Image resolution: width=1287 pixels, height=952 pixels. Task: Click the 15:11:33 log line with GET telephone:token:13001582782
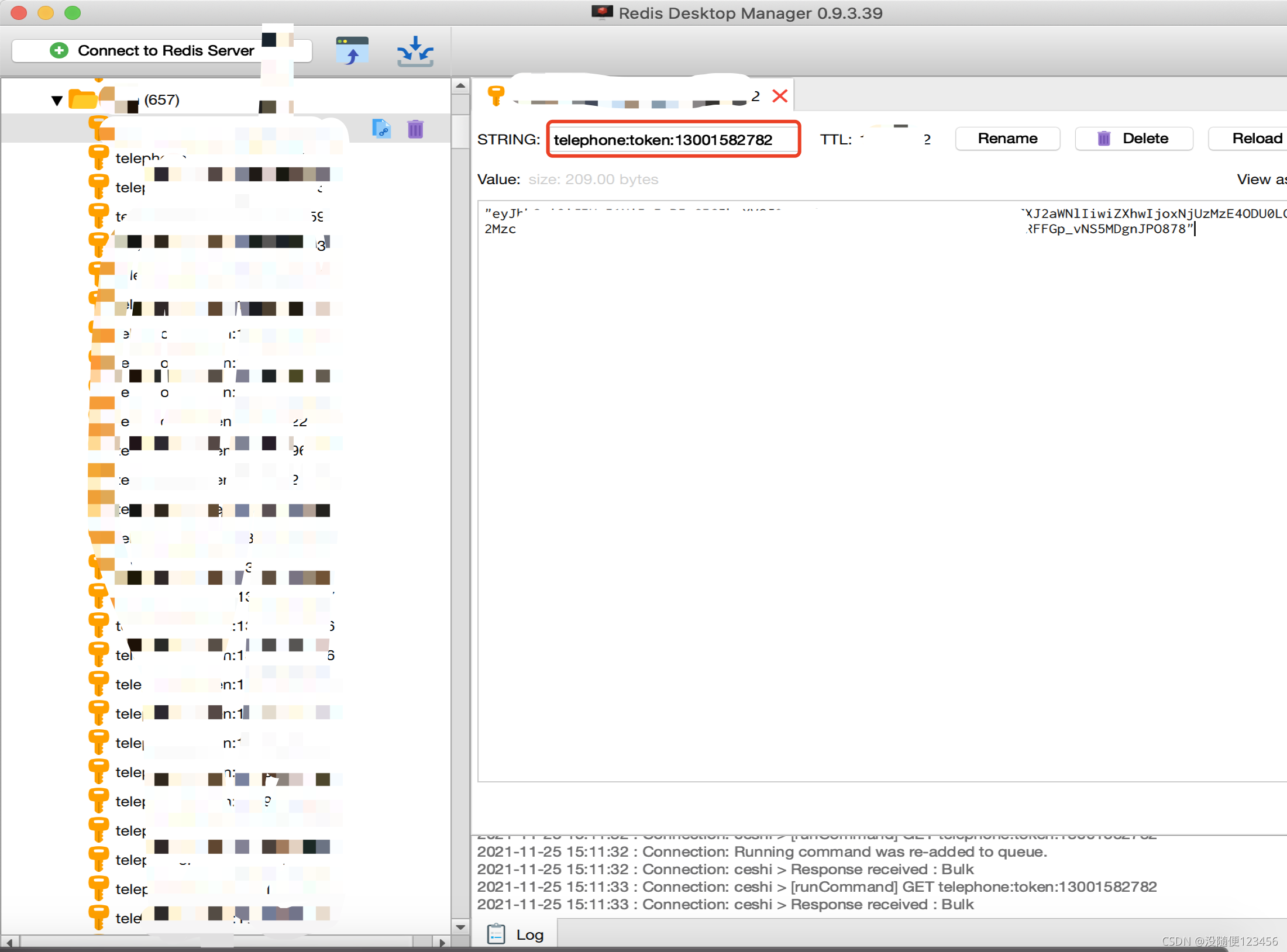point(817,887)
